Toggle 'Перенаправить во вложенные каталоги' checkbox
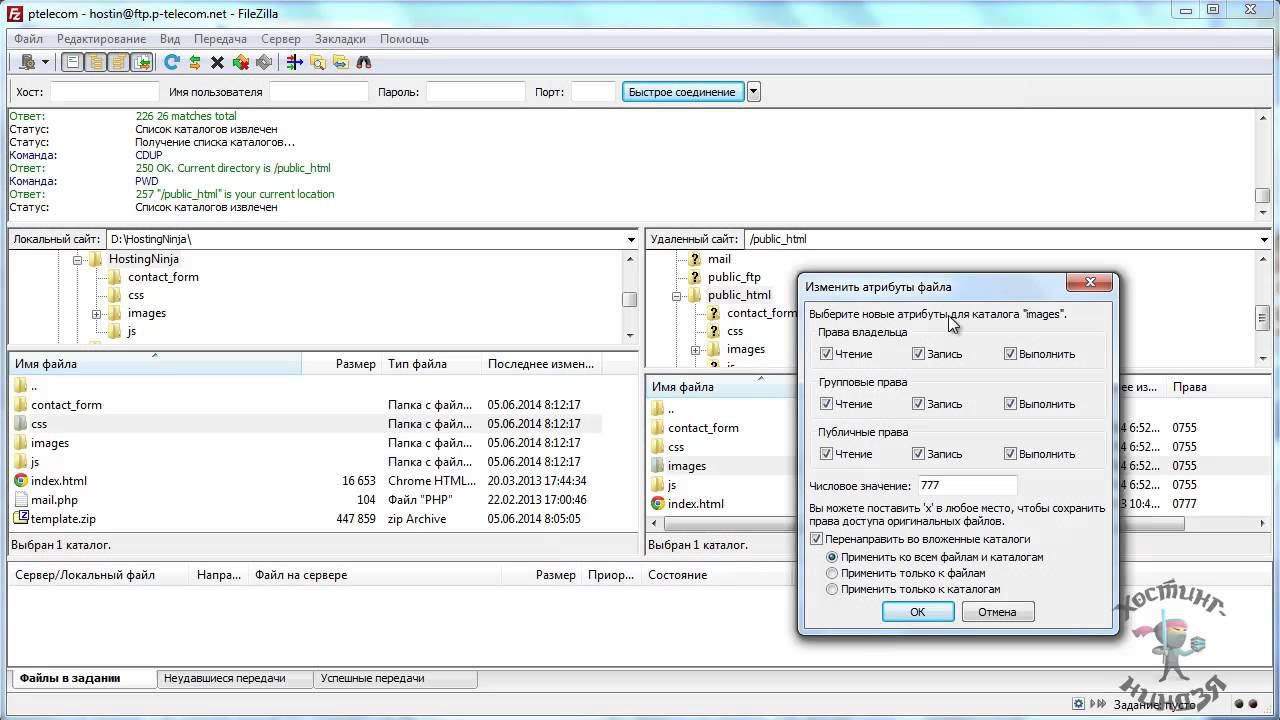Image resolution: width=1280 pixels, height=720 pixels. click(x=816, y=539)
